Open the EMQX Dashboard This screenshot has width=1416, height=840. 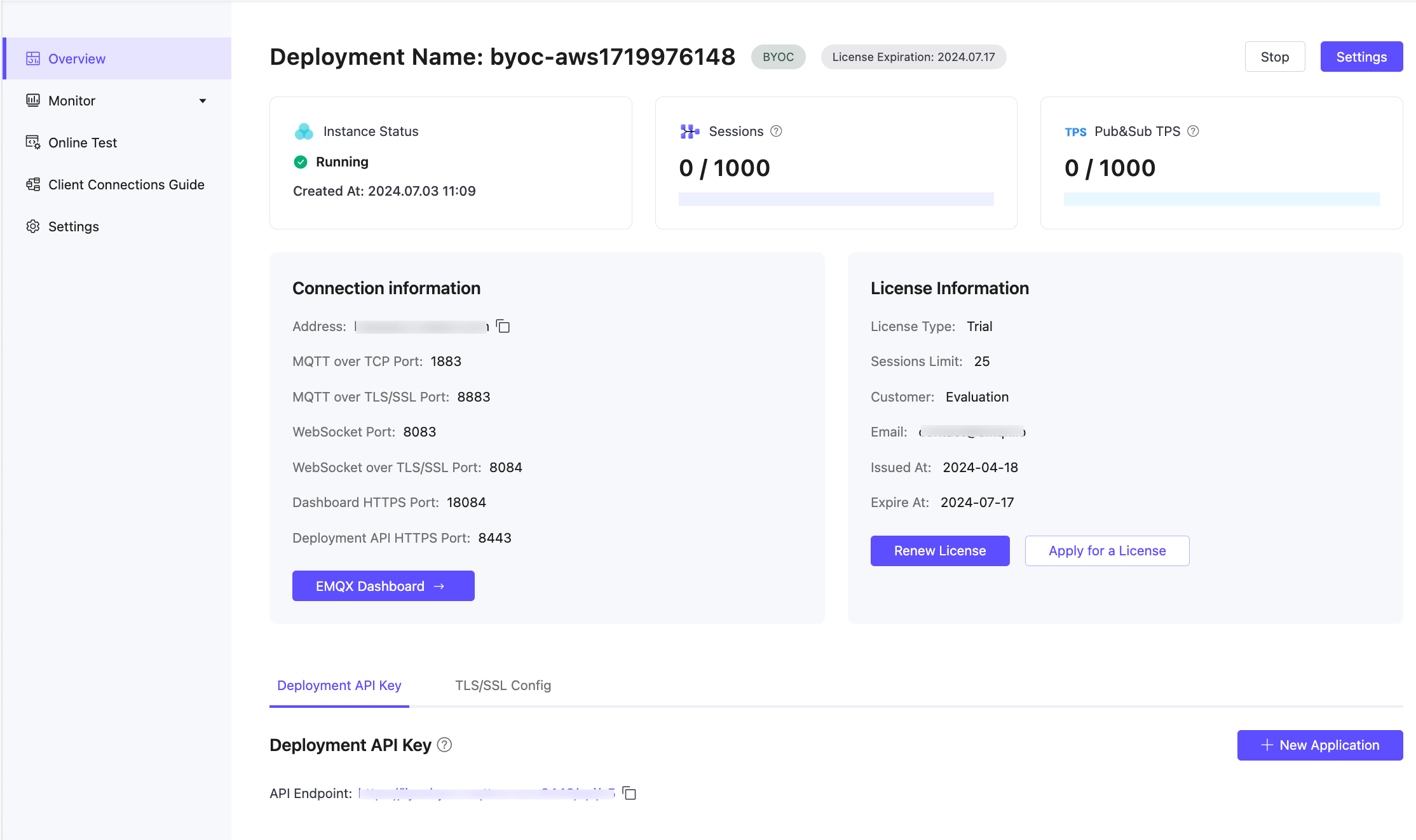coord(383,586)
